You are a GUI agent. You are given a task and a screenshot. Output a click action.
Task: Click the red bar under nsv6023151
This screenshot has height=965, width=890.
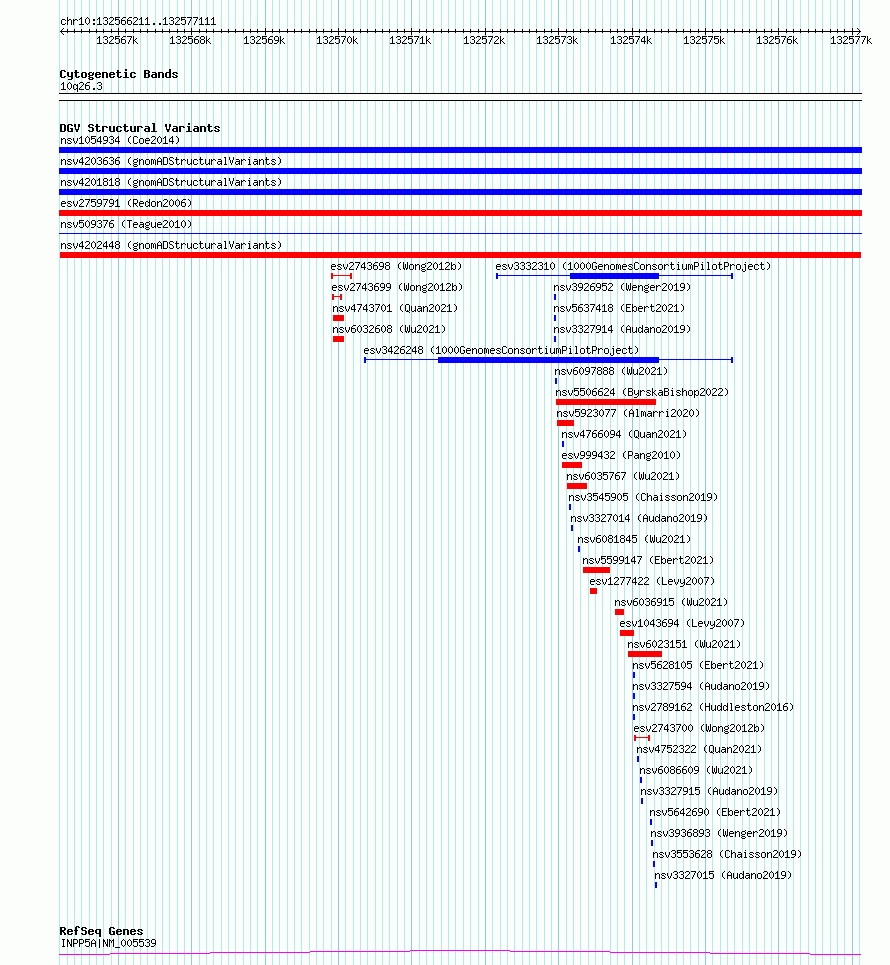click(x=644, y=654)
